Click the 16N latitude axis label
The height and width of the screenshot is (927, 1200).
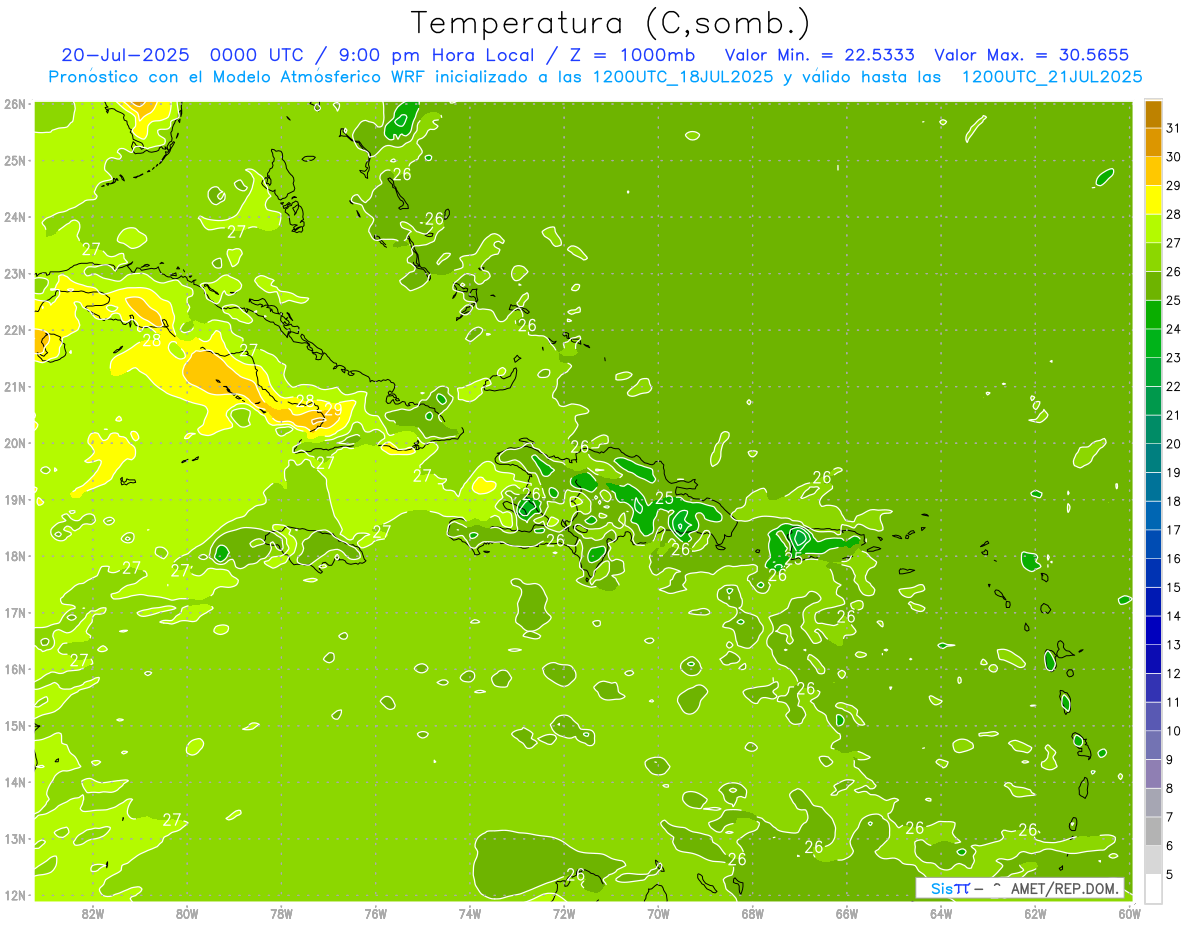(x=15, y=669)
